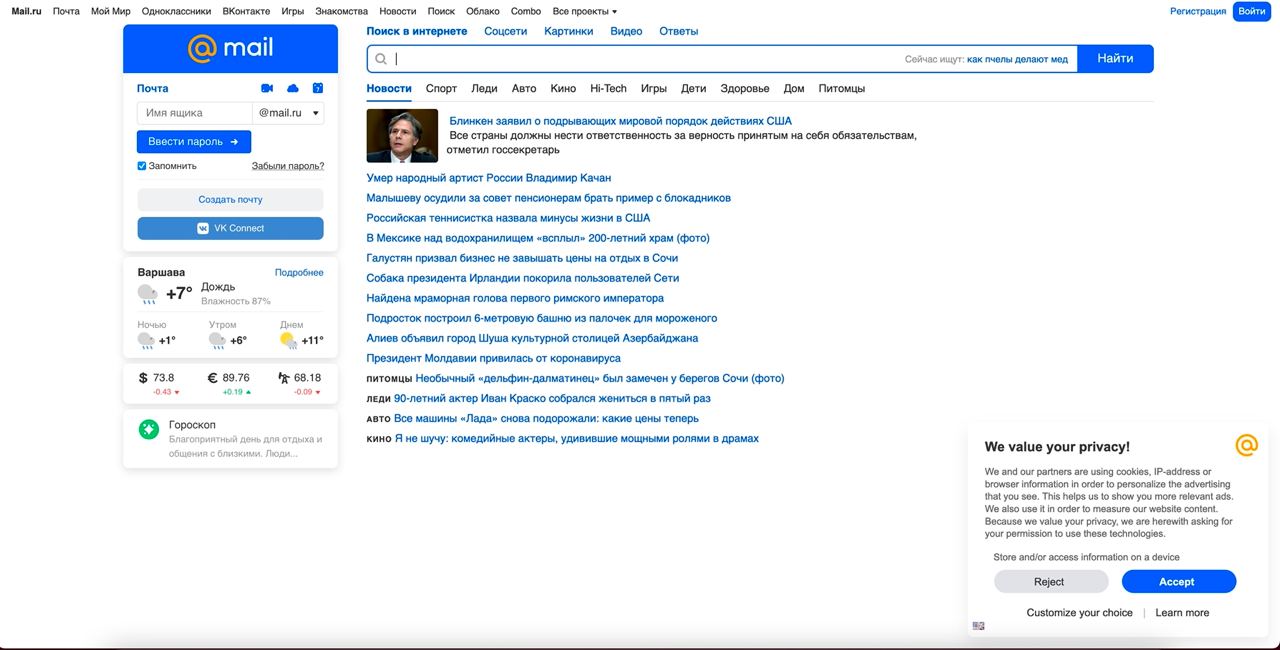The width and height of the screenshot is (1280, 650).
Task: Open the video calls camera icon
Action: (x=267, y=88)
